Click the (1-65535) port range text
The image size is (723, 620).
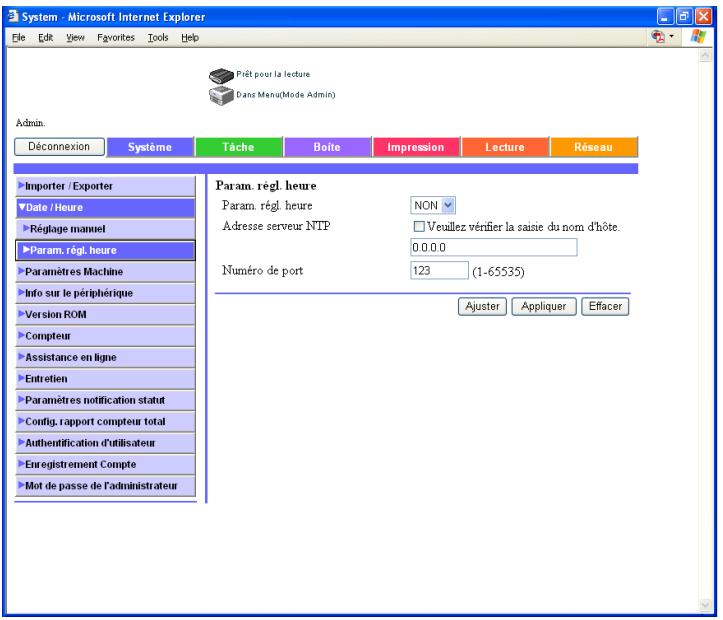click(x=498, y=272)
